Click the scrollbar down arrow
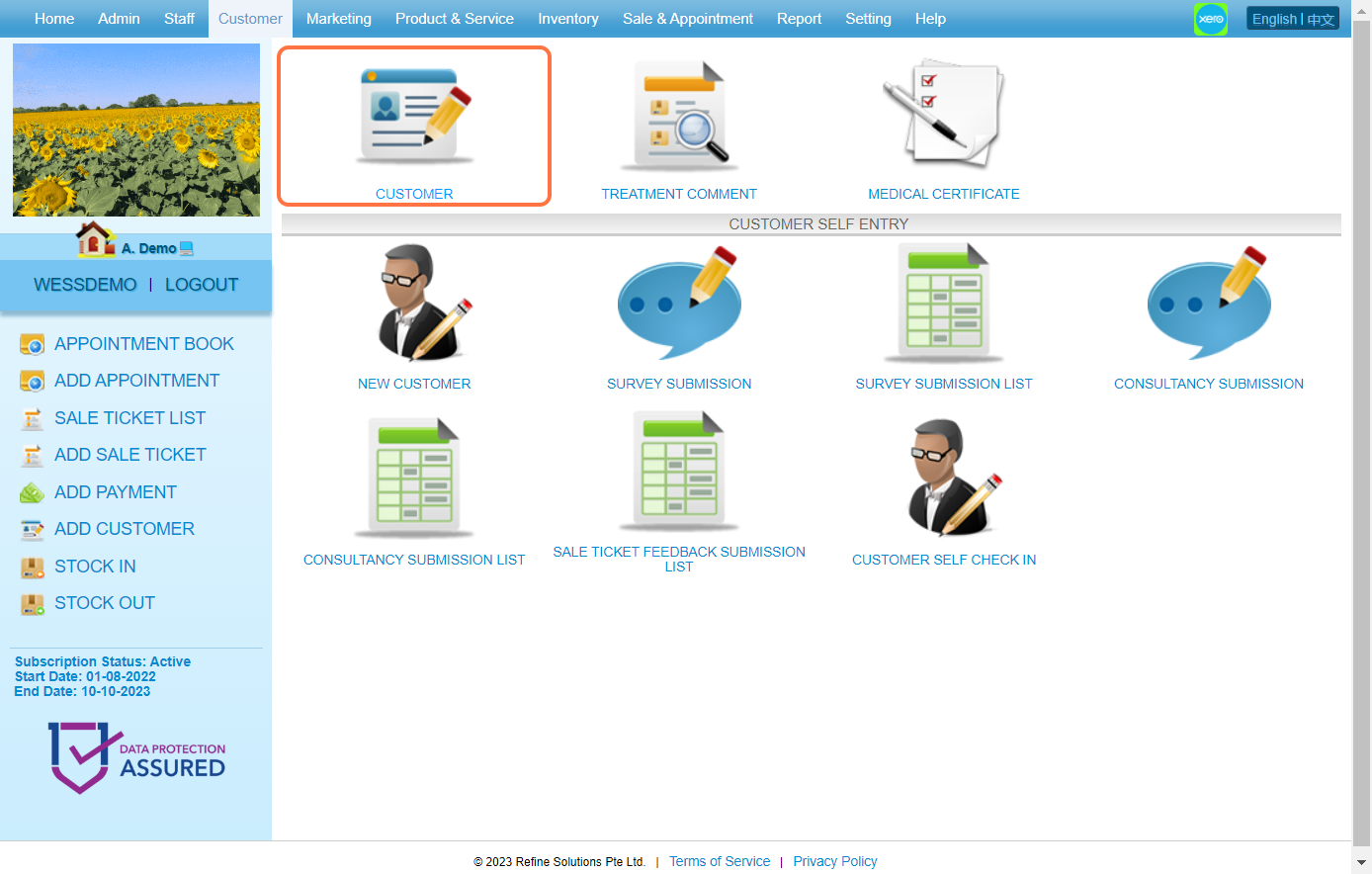This screenshot has width=1372, height=874. 1361,864
